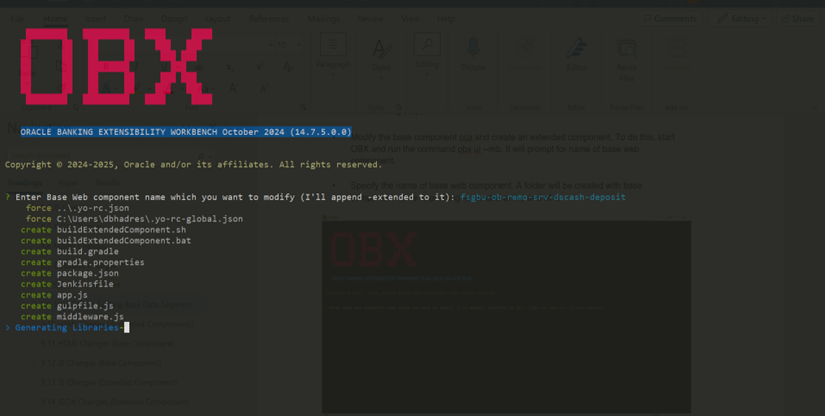Apply superscript formatting in Word ribbon
The width and height of the screenshot is (825, 416).
260,67
